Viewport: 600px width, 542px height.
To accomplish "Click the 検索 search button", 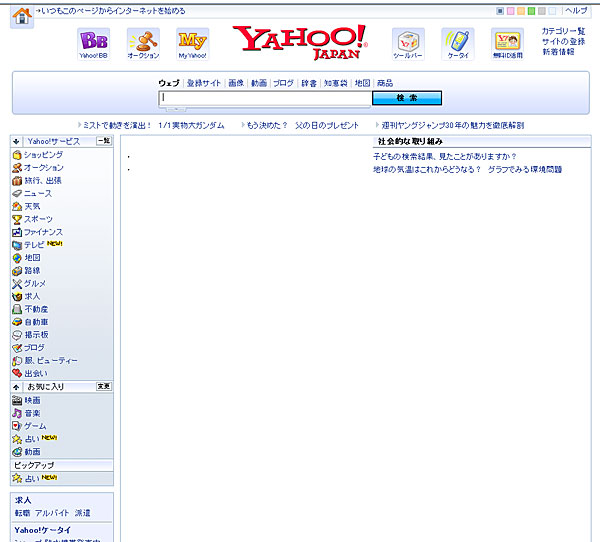I will pyautogui.click(x=407, y=98).
